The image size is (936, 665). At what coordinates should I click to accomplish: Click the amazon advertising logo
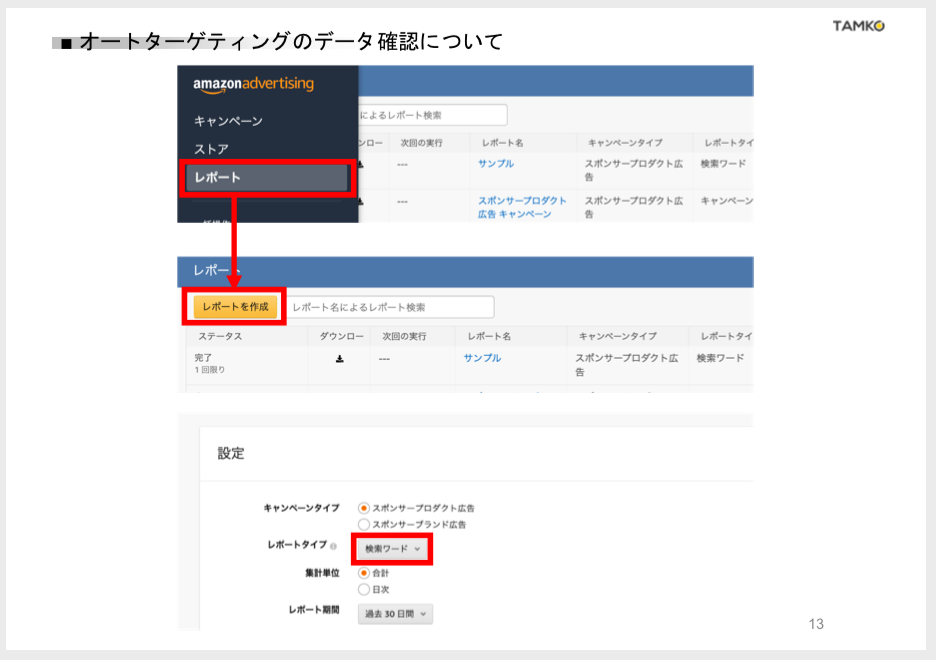[253, 85]
